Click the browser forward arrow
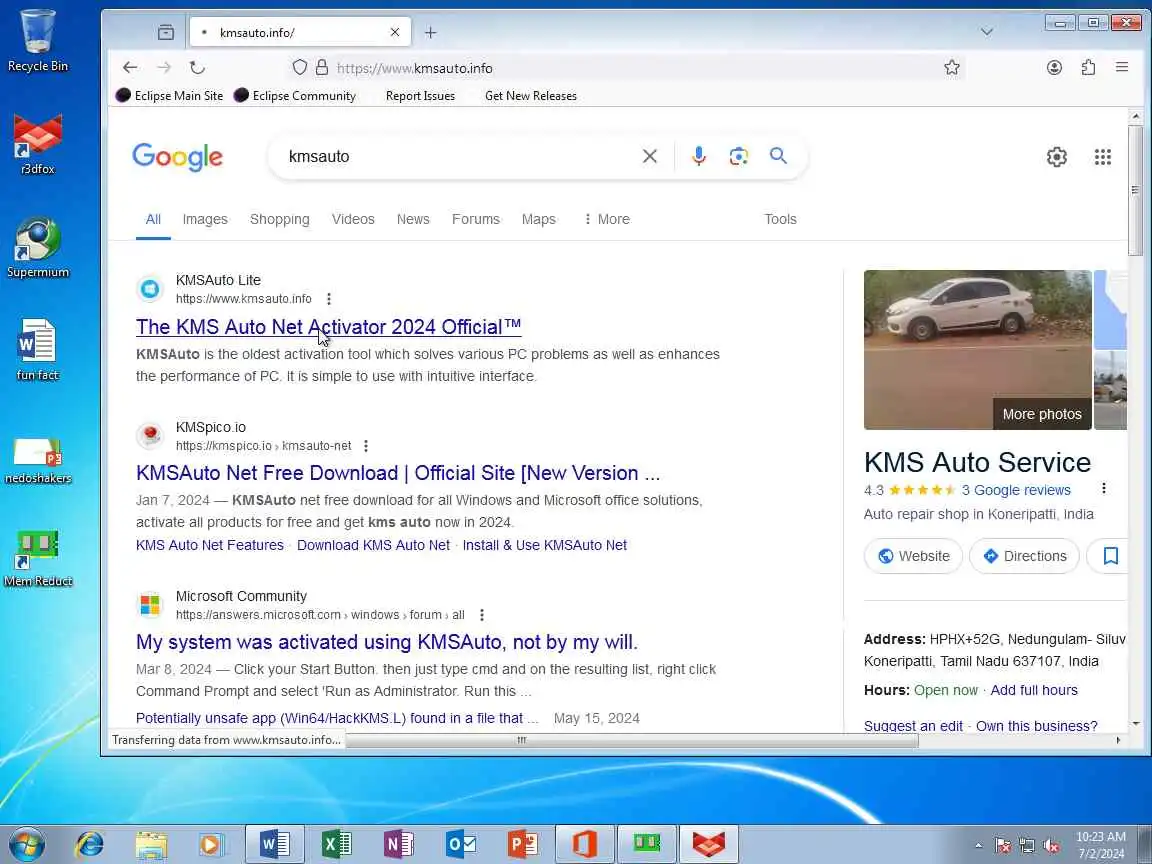The height and width of the screenshot is (864, 1152). coord(164,68)
